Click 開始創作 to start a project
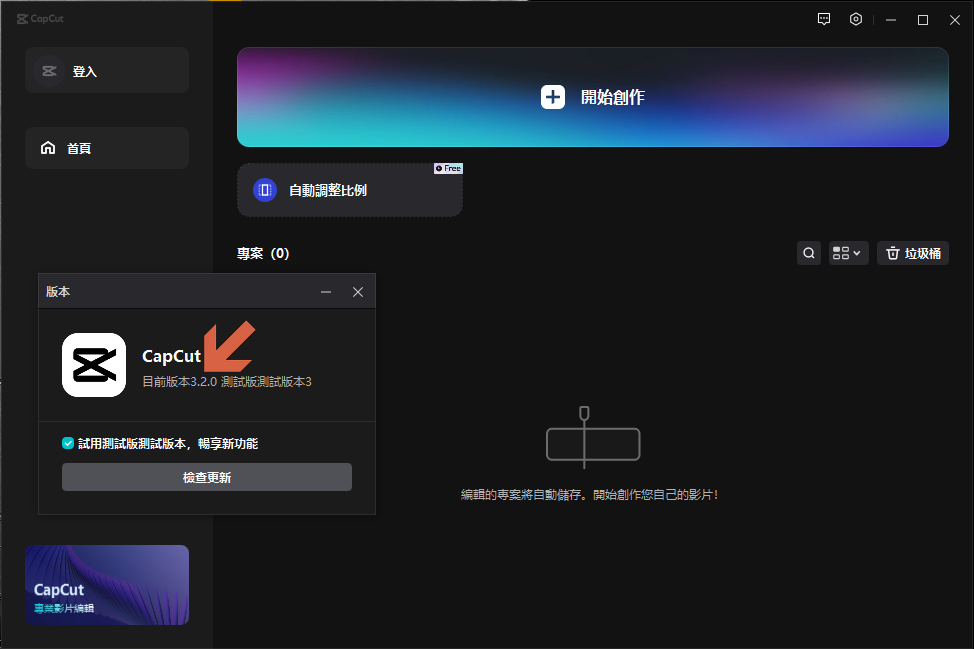Image resolution: width=974 pixels, height=649 pixels. tap(593, 98)
